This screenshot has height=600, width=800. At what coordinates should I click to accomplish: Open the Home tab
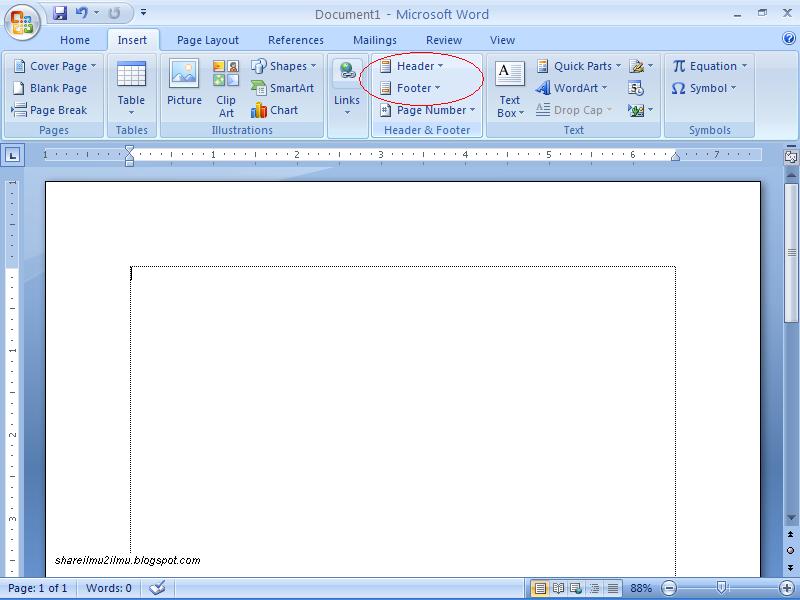coord(74,40)
